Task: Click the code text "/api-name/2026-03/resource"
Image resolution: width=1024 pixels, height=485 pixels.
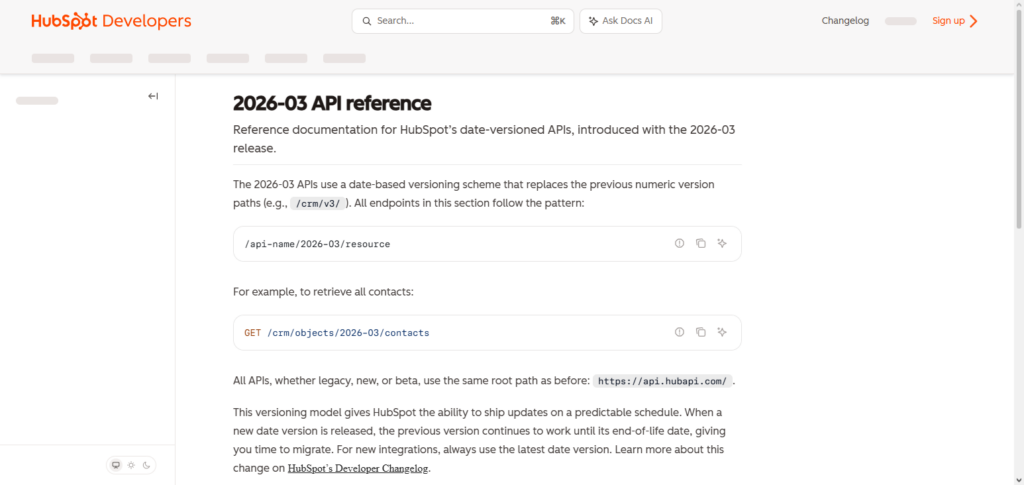Action: [317, 244]
